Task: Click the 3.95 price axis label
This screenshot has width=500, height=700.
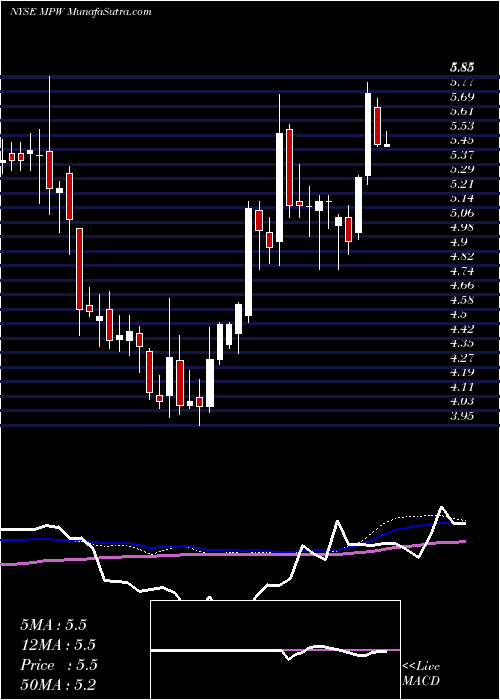Action: click(462, 416)
